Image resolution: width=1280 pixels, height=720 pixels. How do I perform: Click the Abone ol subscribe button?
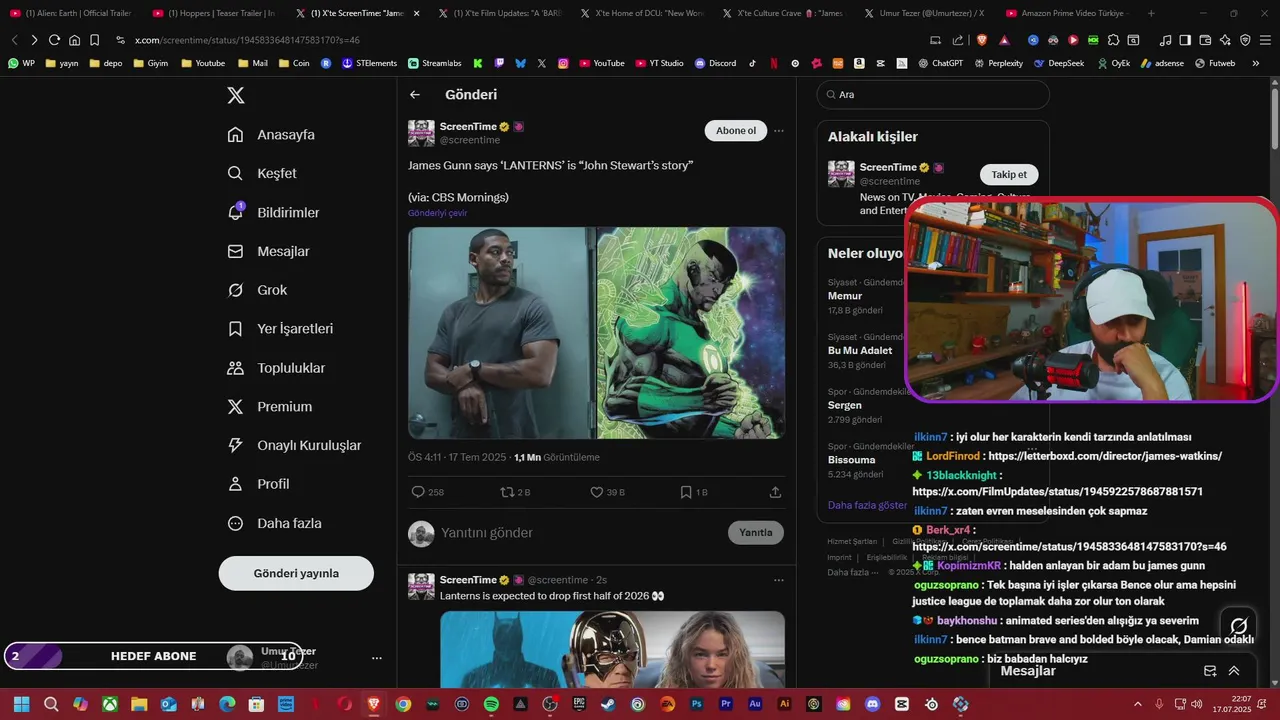(736, 131)
